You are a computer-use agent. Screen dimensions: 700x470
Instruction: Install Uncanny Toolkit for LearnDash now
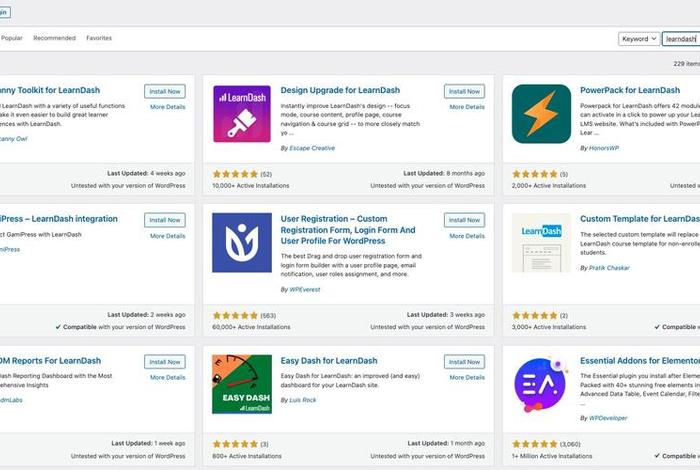click(x=165, y=91)
